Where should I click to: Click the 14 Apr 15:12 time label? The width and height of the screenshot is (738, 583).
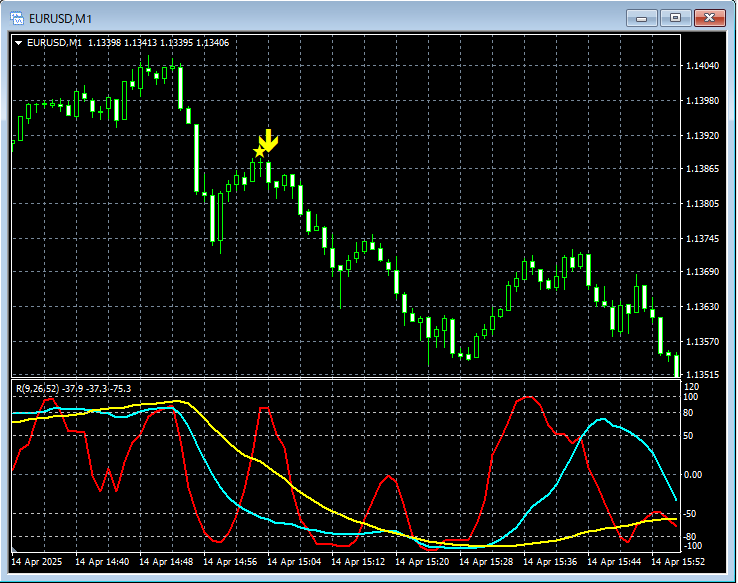coord(358,562)
